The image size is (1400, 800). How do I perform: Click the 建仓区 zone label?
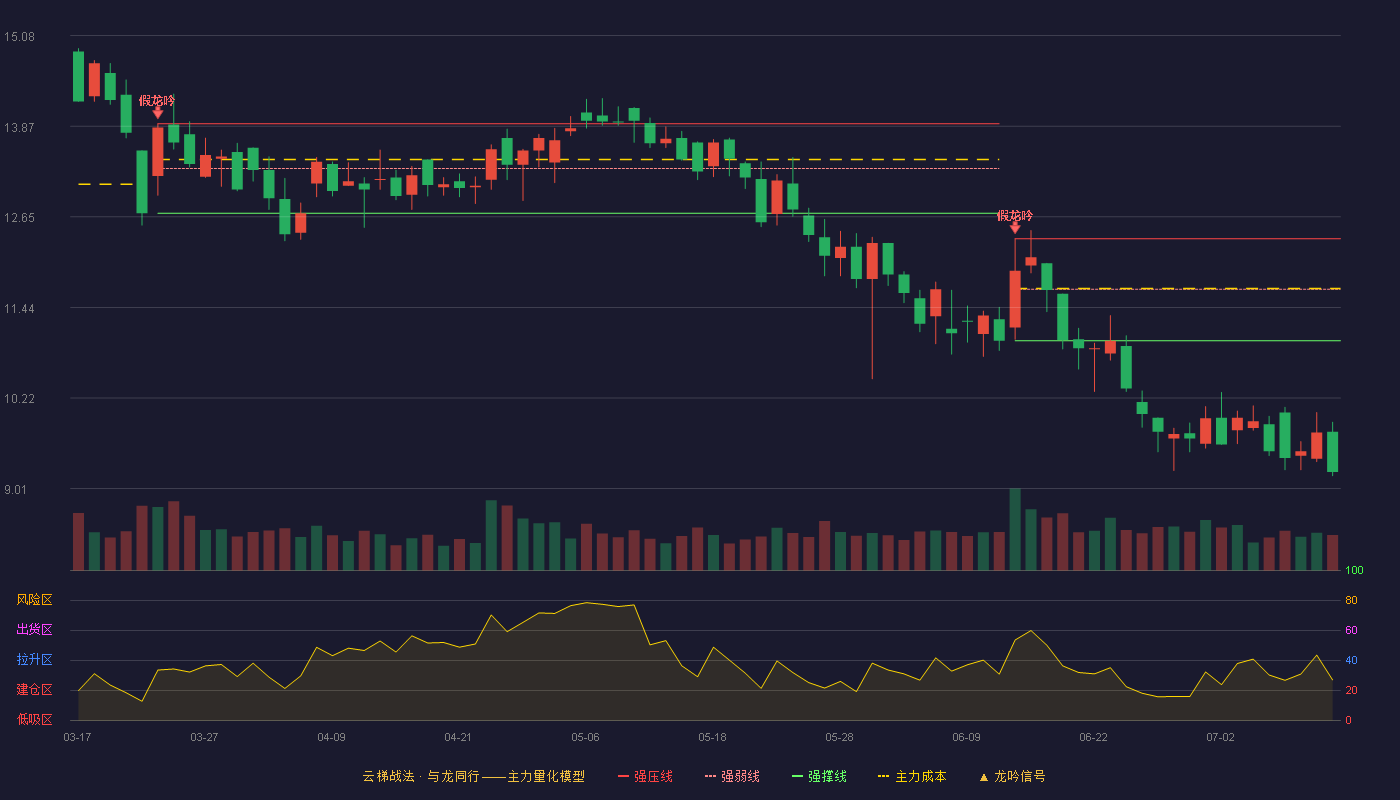34,690
